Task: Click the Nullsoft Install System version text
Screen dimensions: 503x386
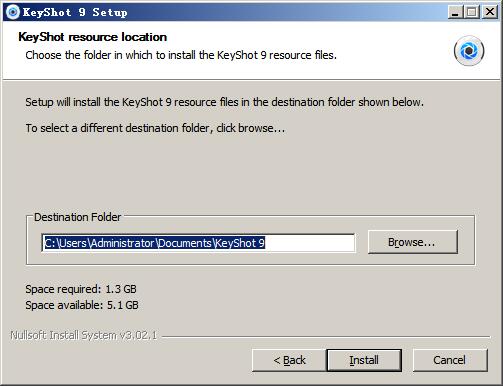Action: coord(84,335)
